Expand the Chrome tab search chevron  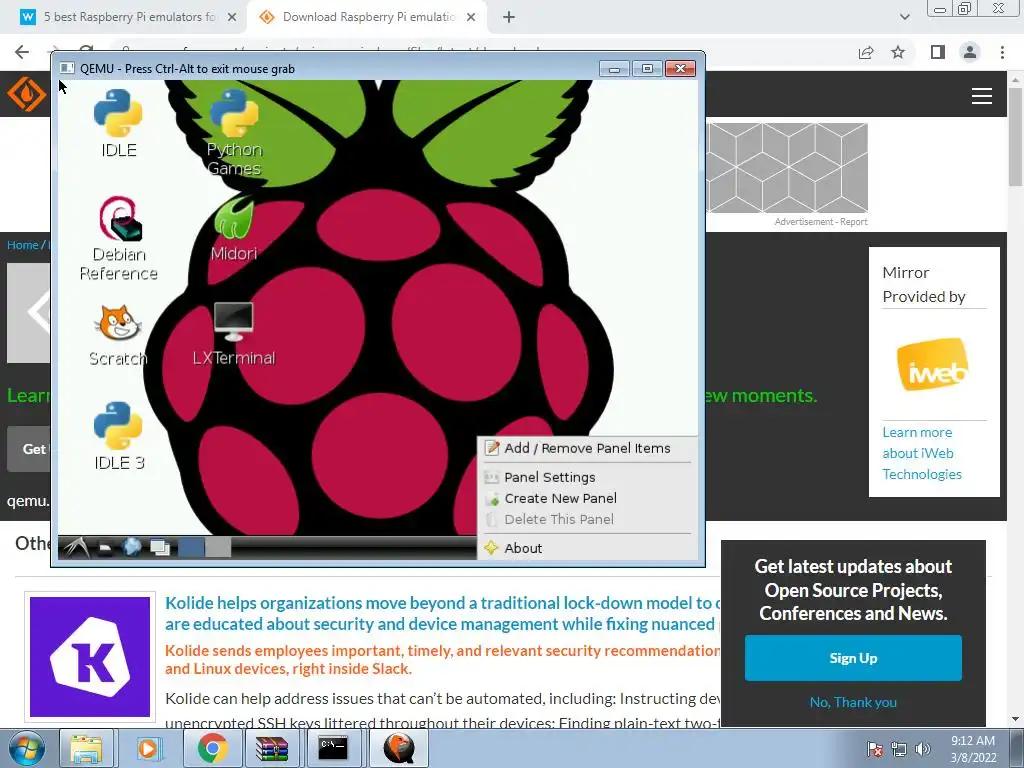[904, 17]
